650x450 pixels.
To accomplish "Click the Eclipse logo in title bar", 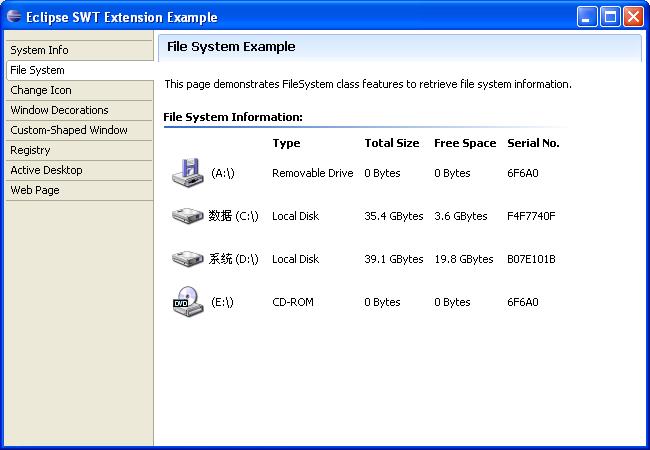I will click(x=14, y=17).
